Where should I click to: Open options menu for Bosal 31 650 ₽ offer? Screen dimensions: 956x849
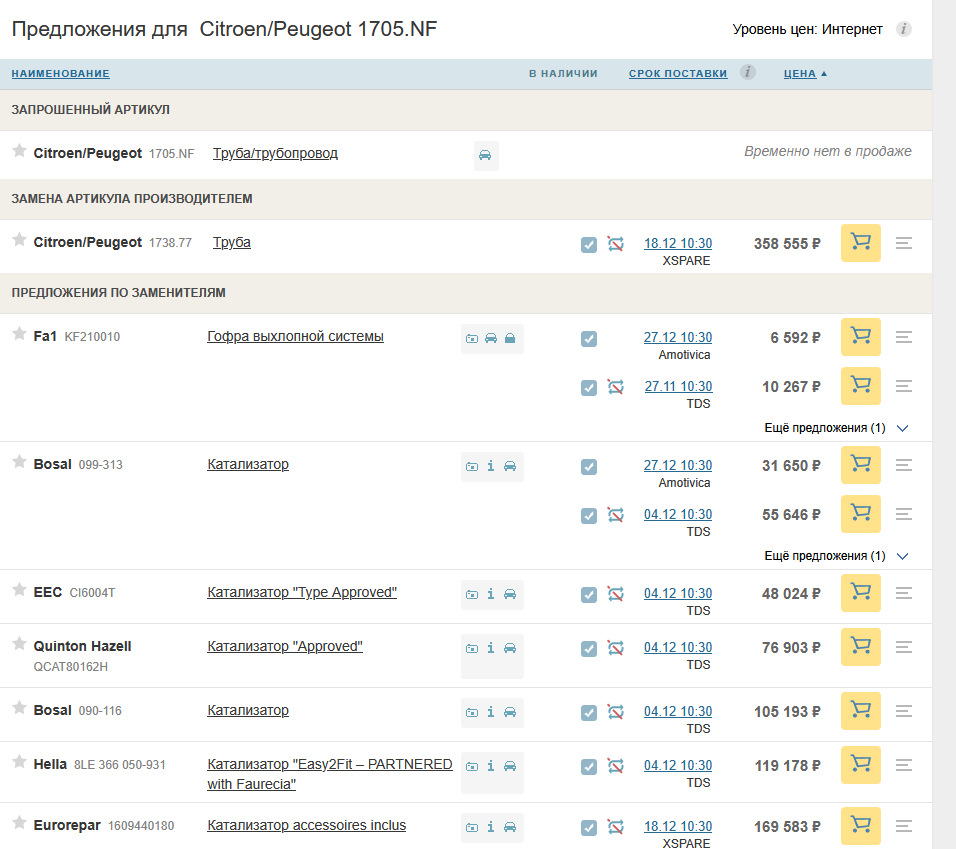(x=904, y=465)
